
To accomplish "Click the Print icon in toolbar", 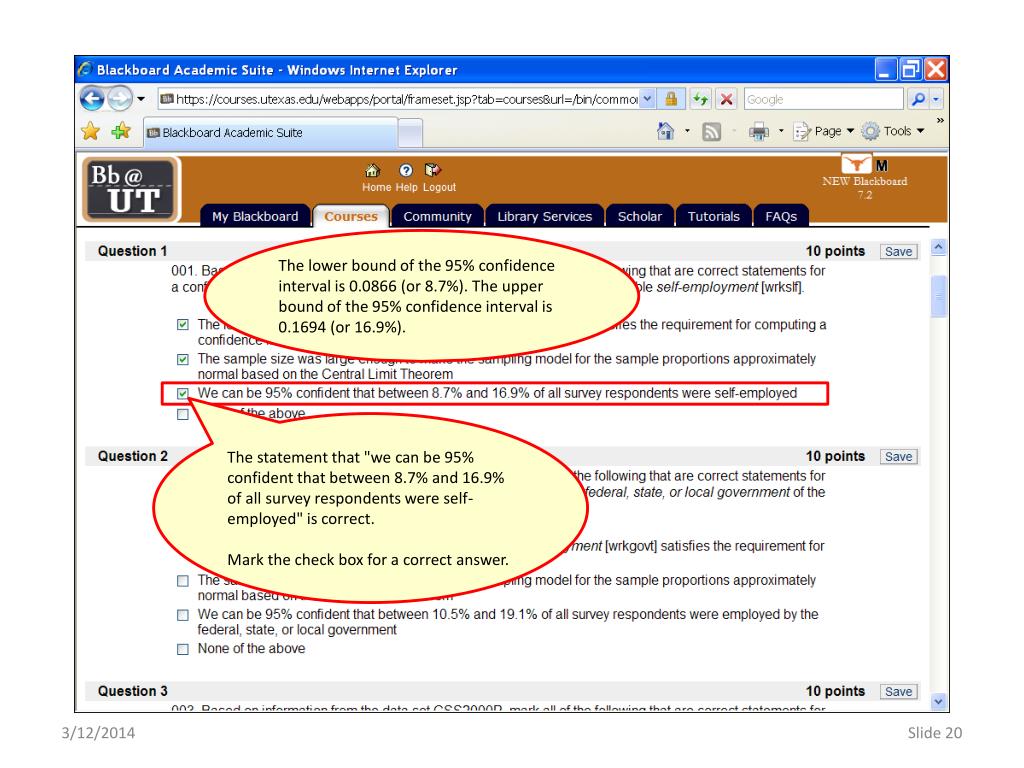I will click(x=759, y=132).
